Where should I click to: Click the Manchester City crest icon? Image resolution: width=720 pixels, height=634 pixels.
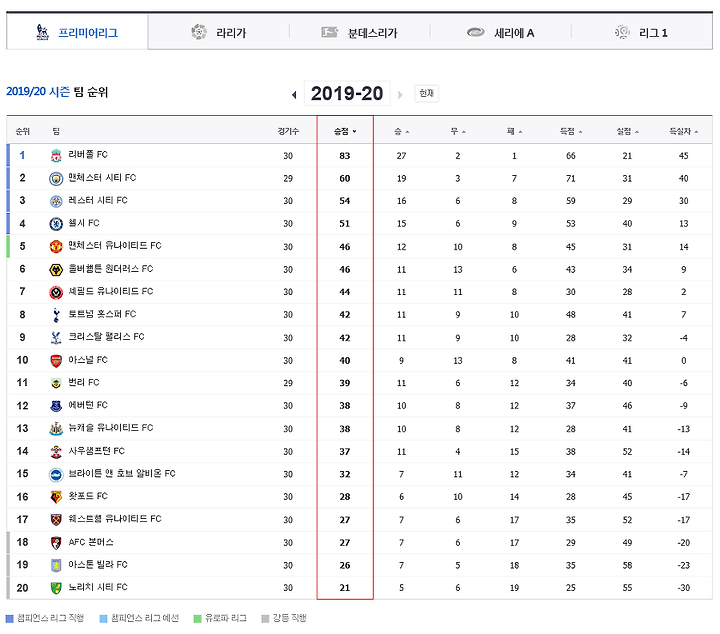(56, 178)
